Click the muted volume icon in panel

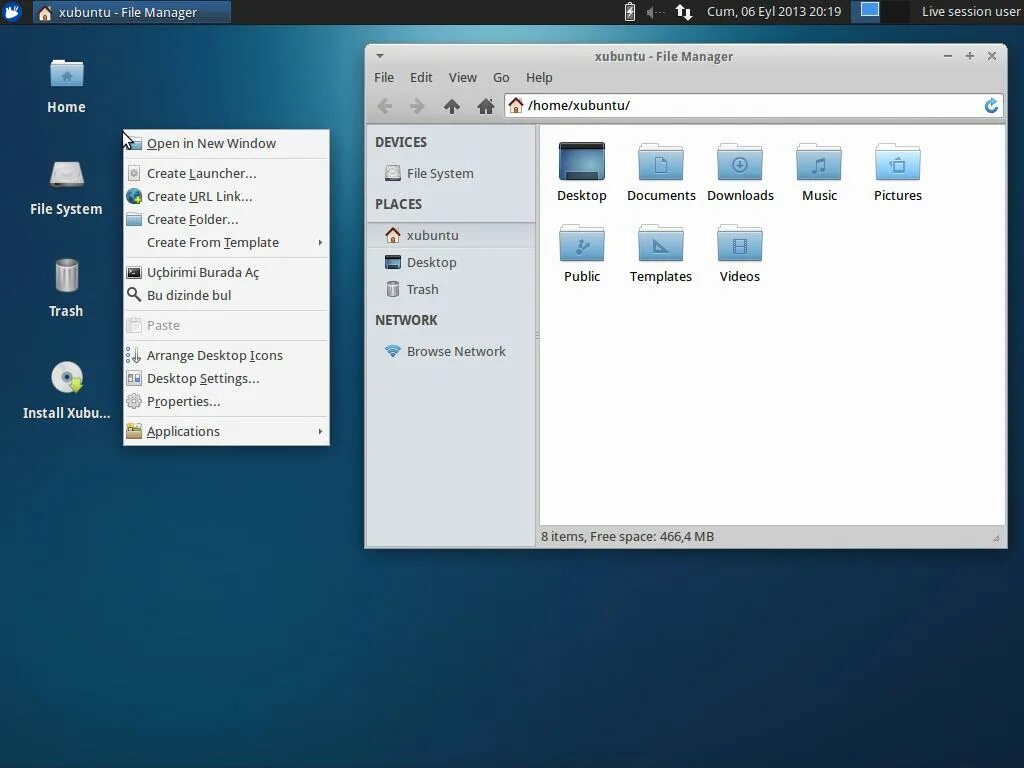coord(655,12)
